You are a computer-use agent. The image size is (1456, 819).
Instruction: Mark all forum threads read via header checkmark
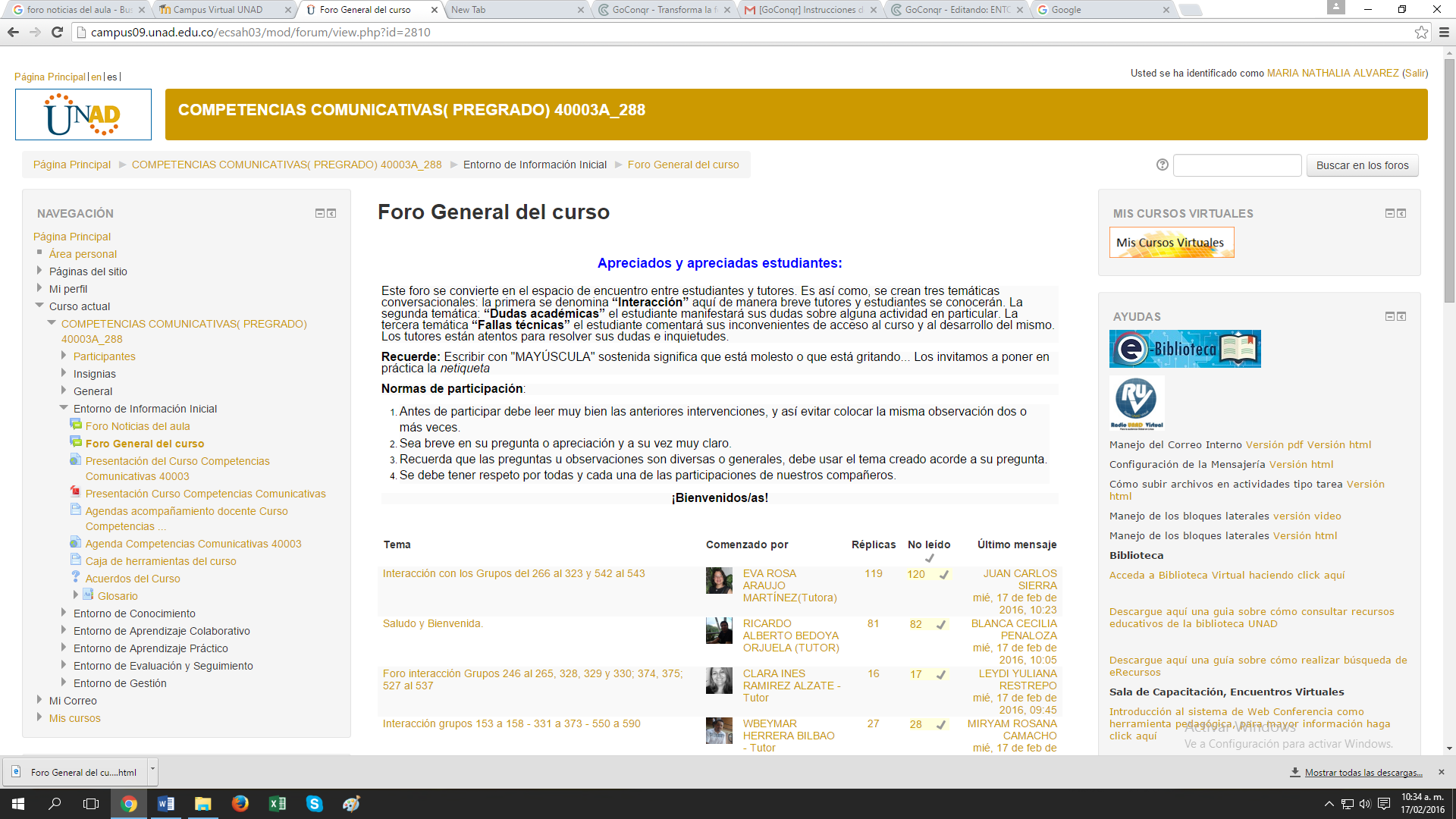[x=929, y=558]
